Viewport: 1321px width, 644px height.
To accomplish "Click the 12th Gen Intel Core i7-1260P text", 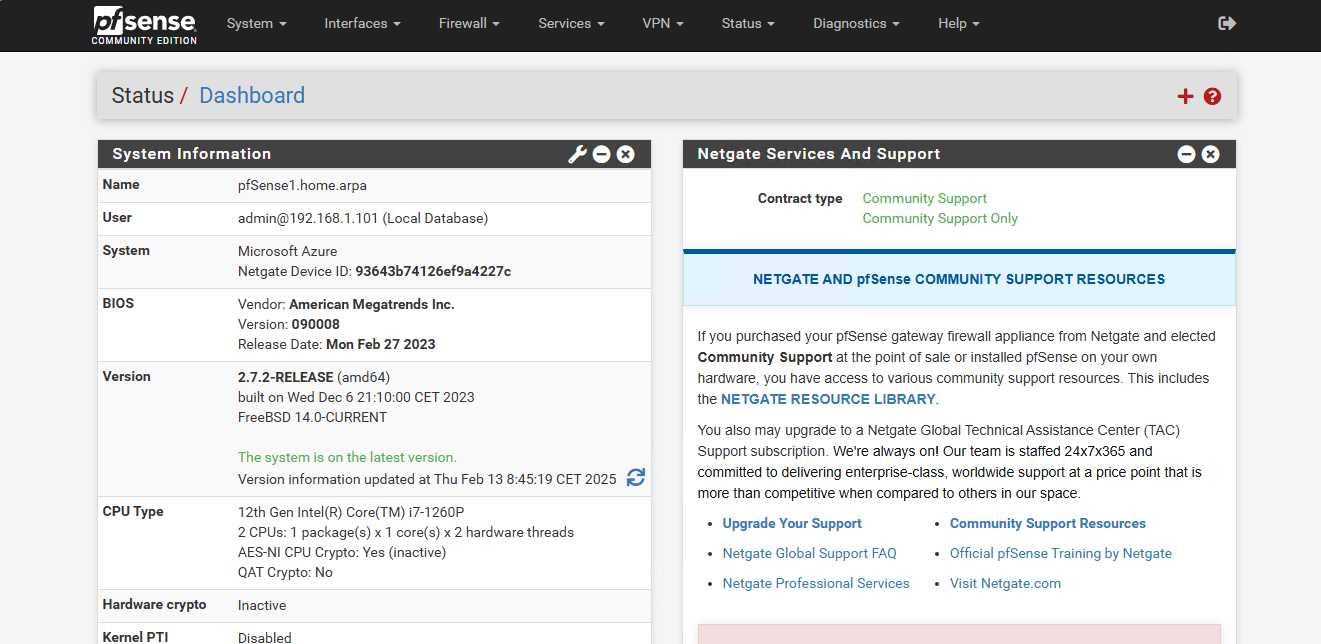I will pyautogui.click(x=351, y=512).
